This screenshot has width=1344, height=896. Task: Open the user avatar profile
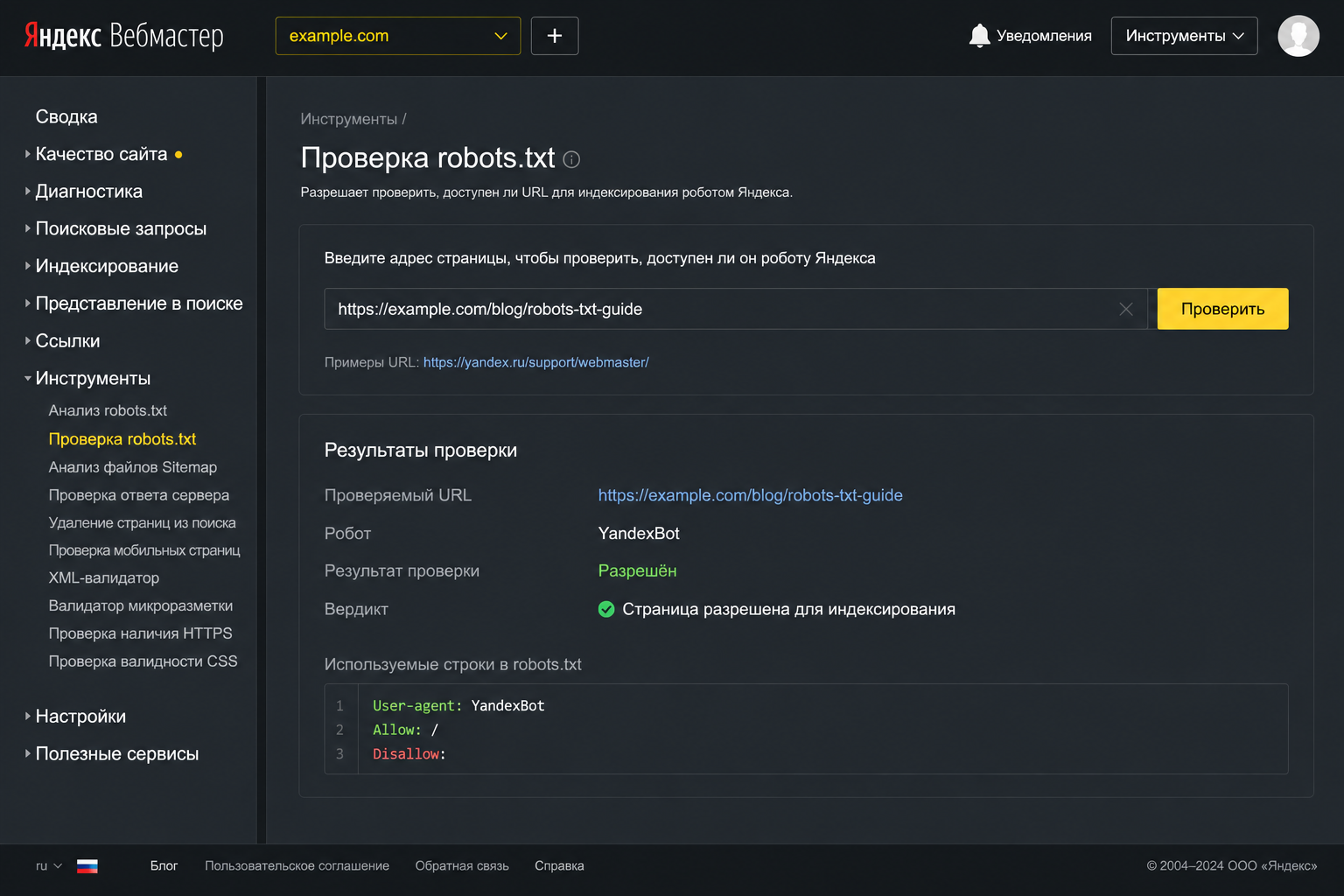(1298, 36)
